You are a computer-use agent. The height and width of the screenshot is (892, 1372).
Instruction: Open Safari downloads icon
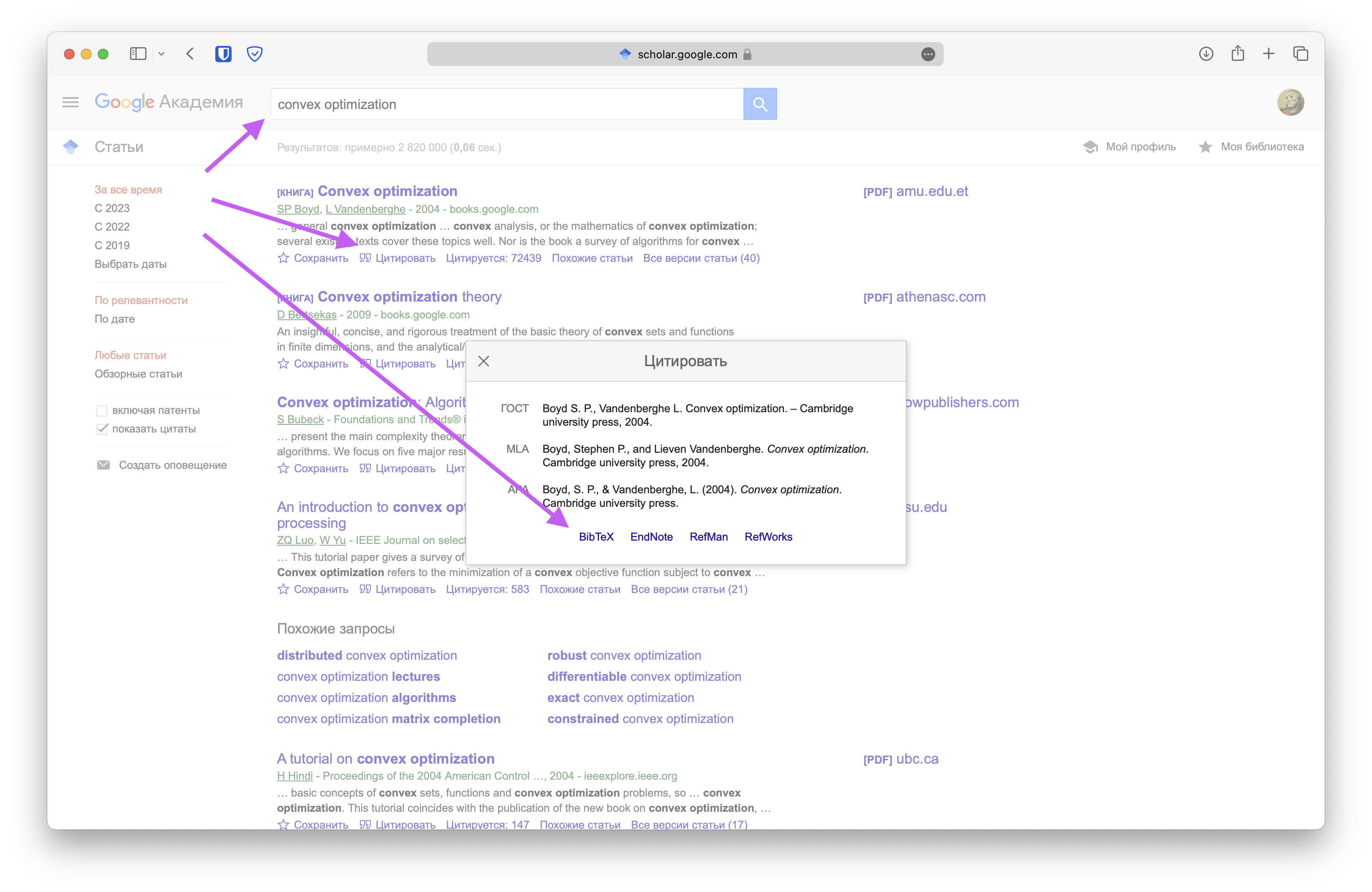(x=1206, y=54)
